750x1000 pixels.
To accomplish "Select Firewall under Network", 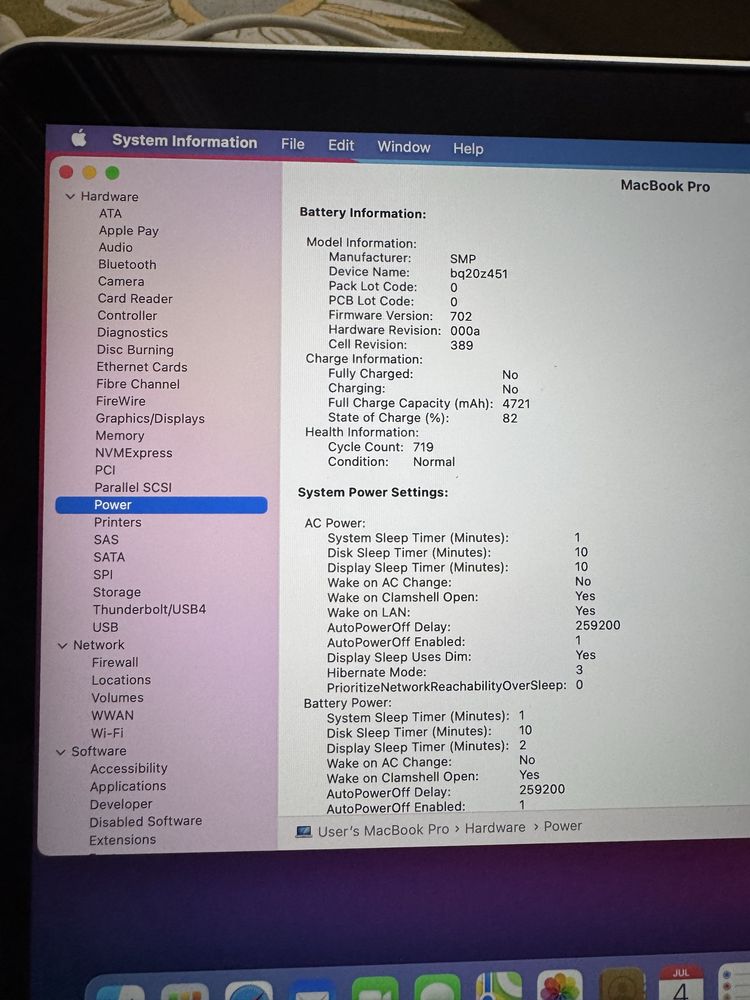I will click(115, 663).
